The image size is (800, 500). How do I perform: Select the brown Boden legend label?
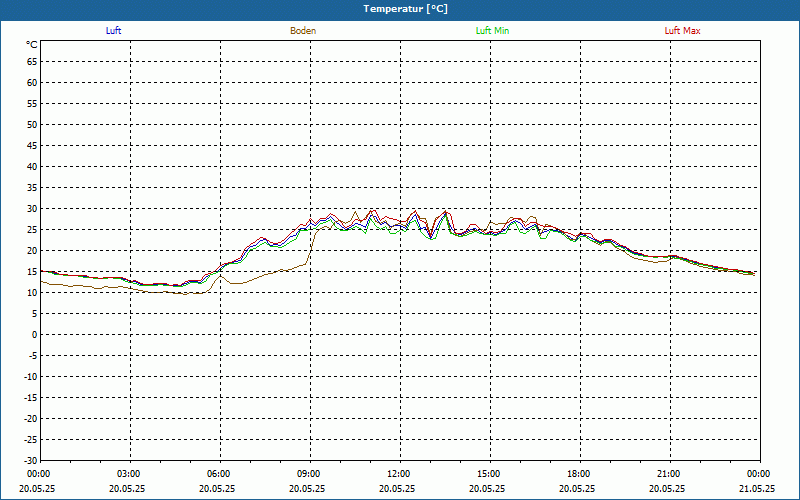[x=303, y=31]
